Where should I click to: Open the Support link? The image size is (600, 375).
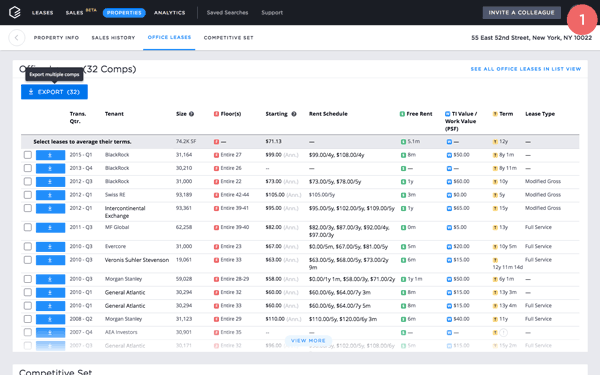(272, 13)
